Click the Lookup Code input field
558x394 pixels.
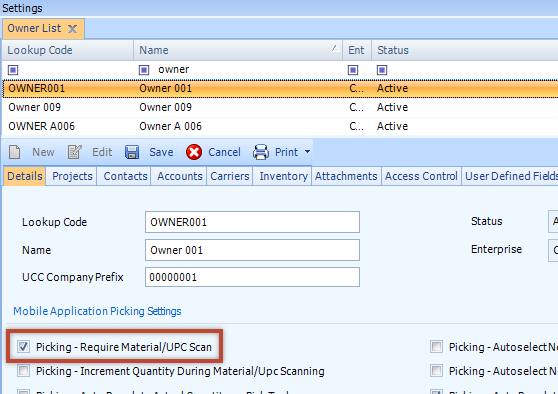click(x=252, y=222)
